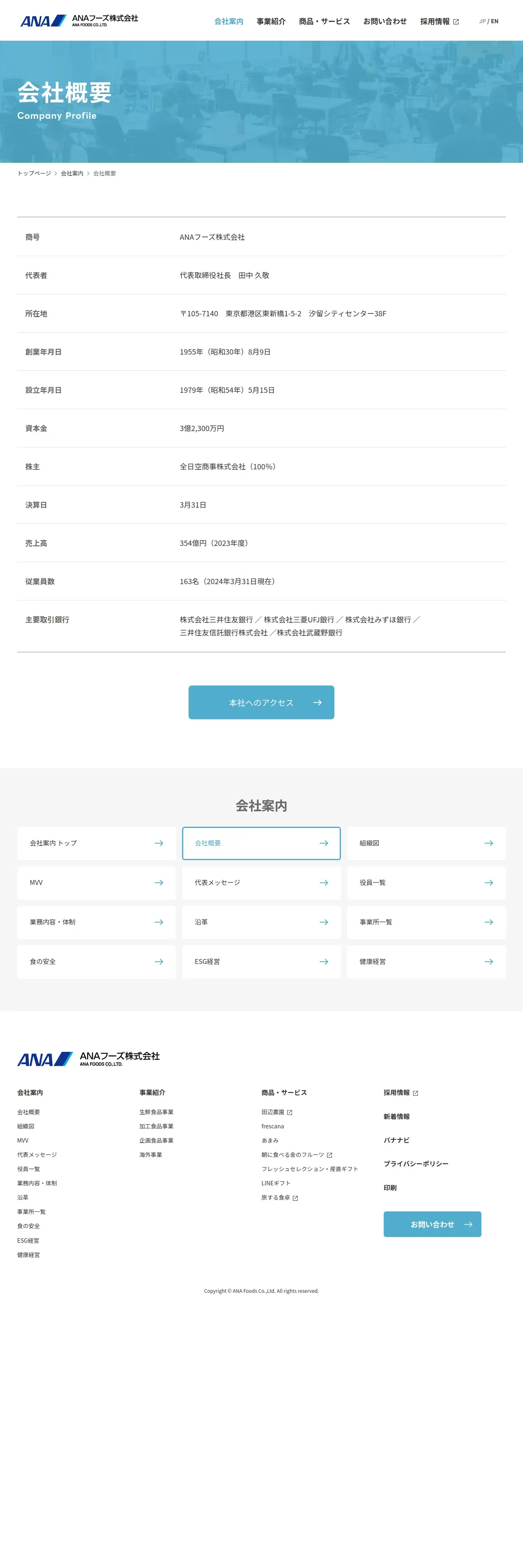Open footer heading 事業紹介

pyautogui.click(x=152, y=1093)
